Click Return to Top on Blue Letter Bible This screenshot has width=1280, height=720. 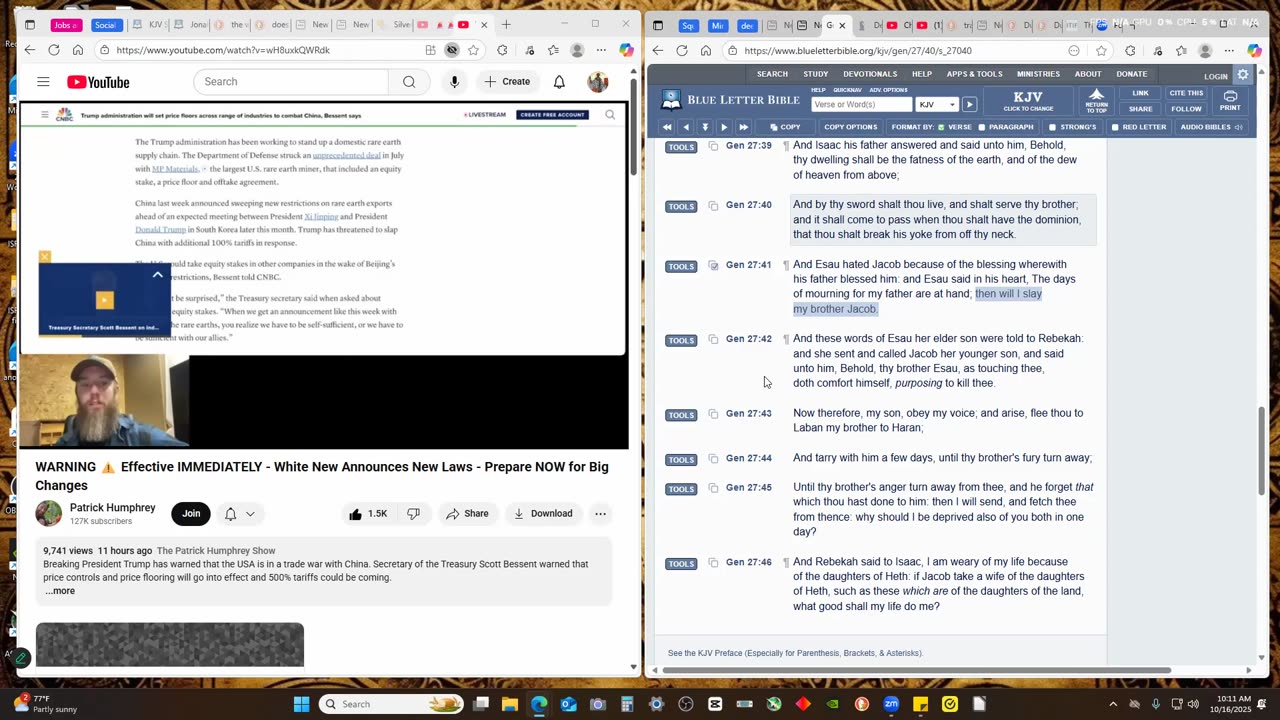(x=1096, y=100)
